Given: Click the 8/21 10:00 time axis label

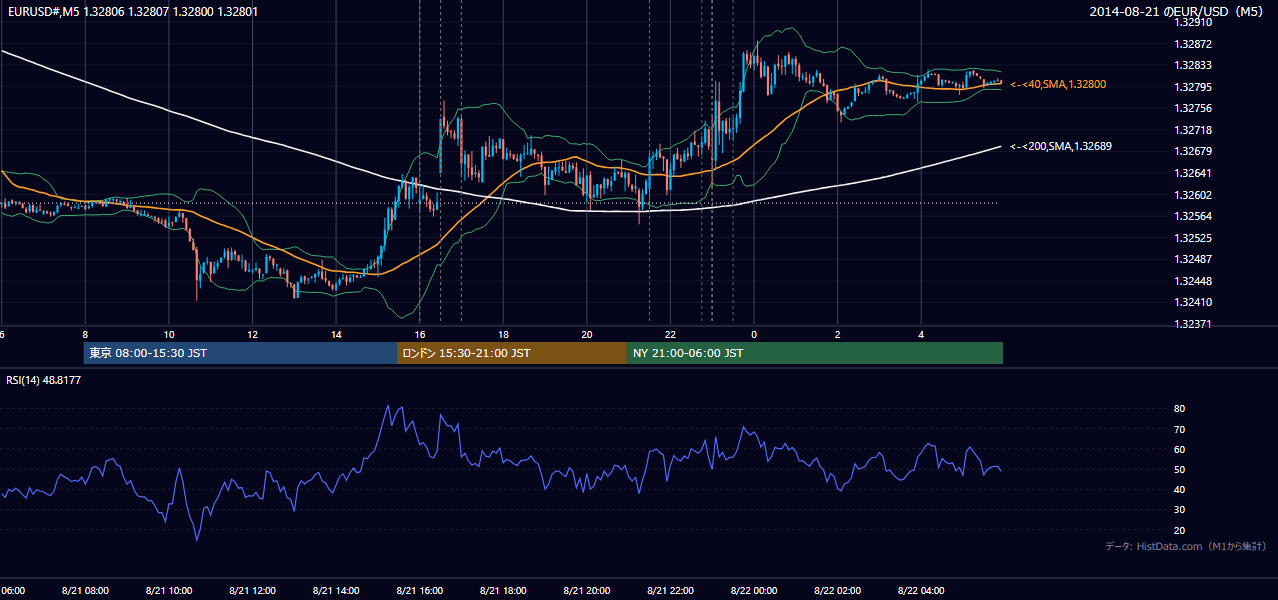Looking at the screenshot, I should coord(168,590).
